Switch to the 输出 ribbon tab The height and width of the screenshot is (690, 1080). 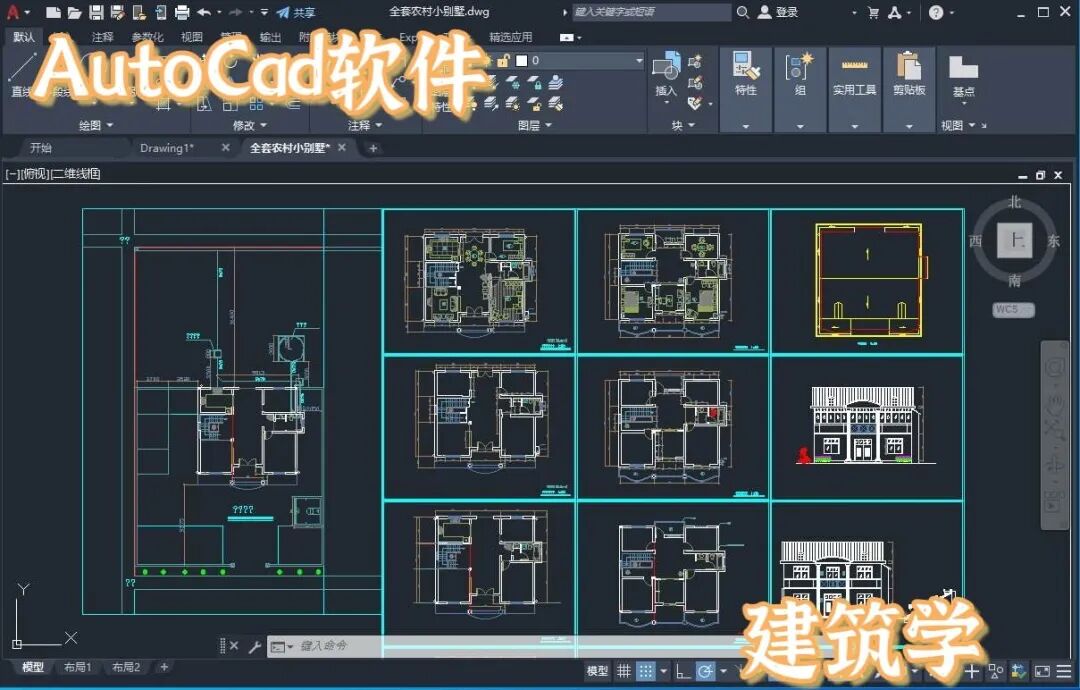(270, 37)
